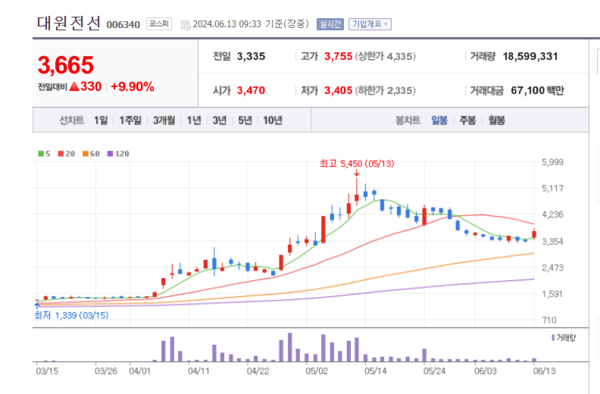
Task: Select the 1주일 line chart tab
Action: coord(130,120)
